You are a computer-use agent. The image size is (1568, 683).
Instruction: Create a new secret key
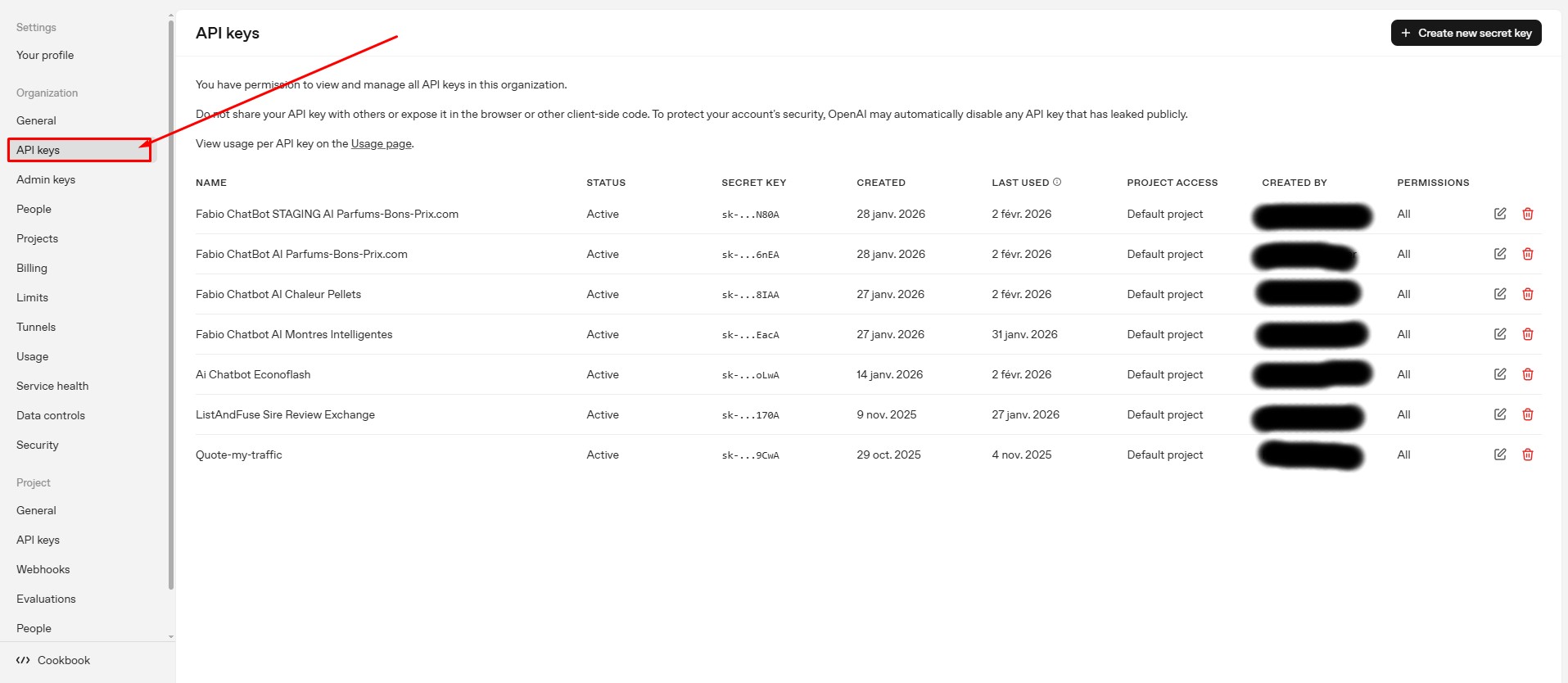[1466, 33]
